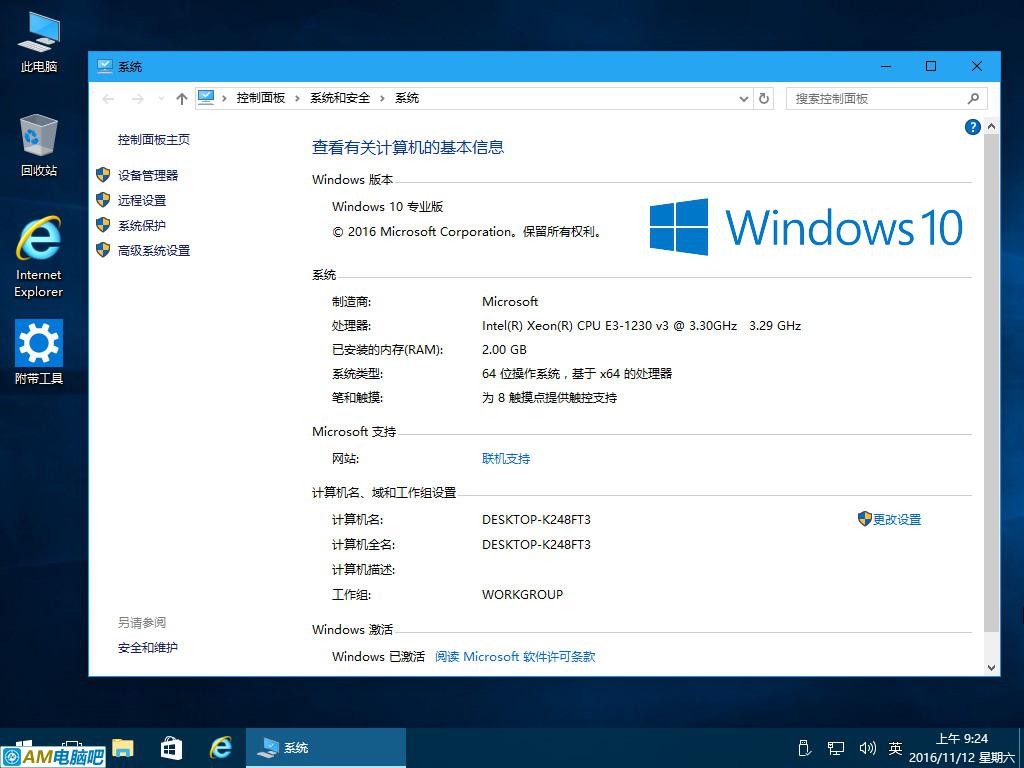Refresh the control panel page

[x=763, y=99]
